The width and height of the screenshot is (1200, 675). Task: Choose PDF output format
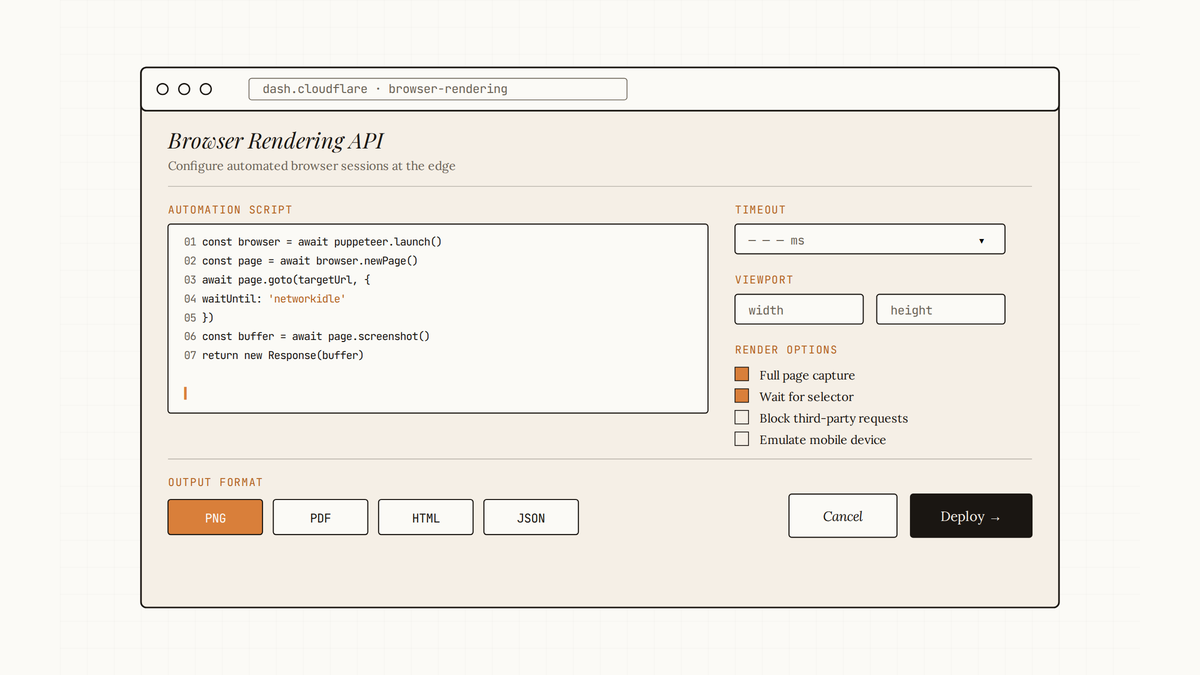pos(320,518)
